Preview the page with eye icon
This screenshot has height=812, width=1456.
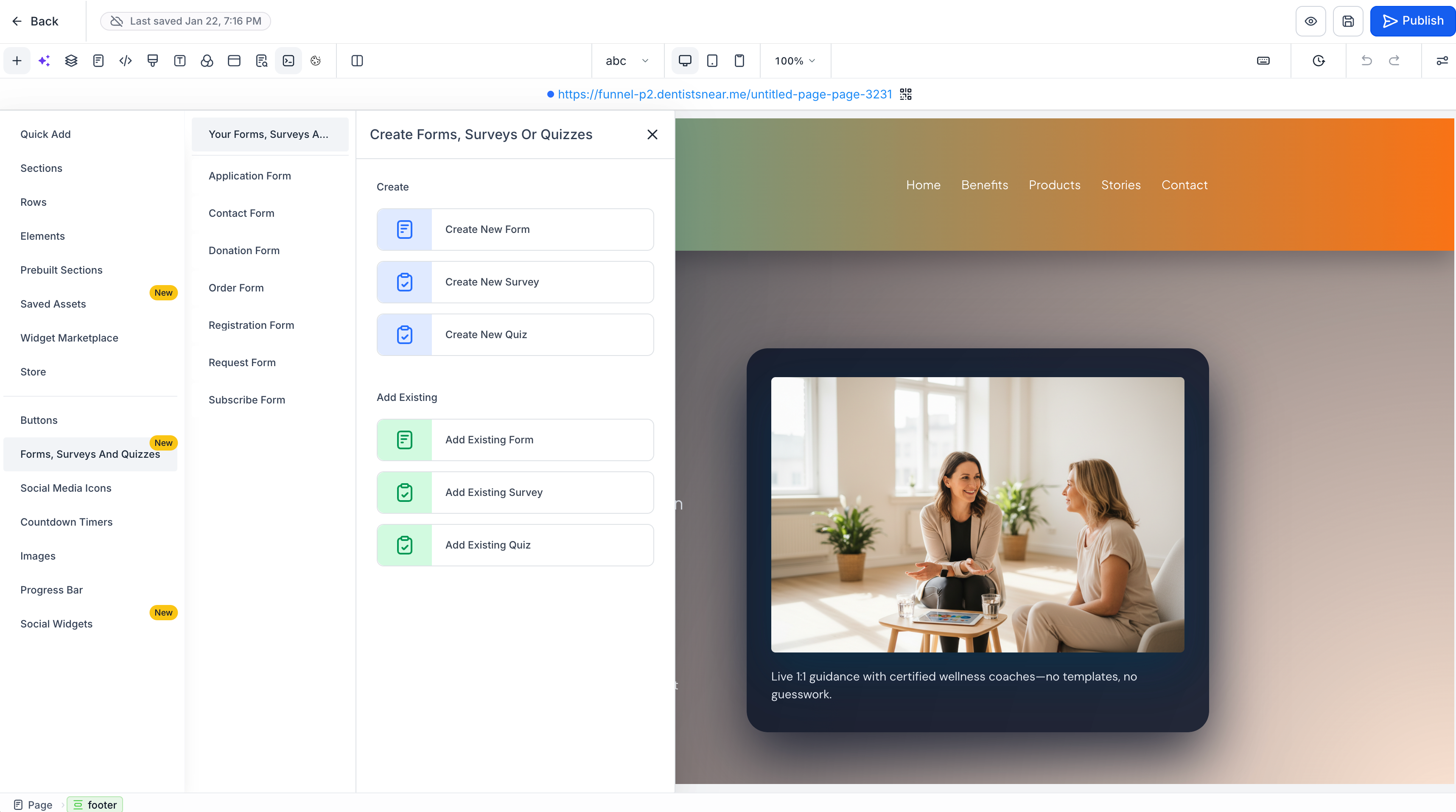coord(1311,21)
